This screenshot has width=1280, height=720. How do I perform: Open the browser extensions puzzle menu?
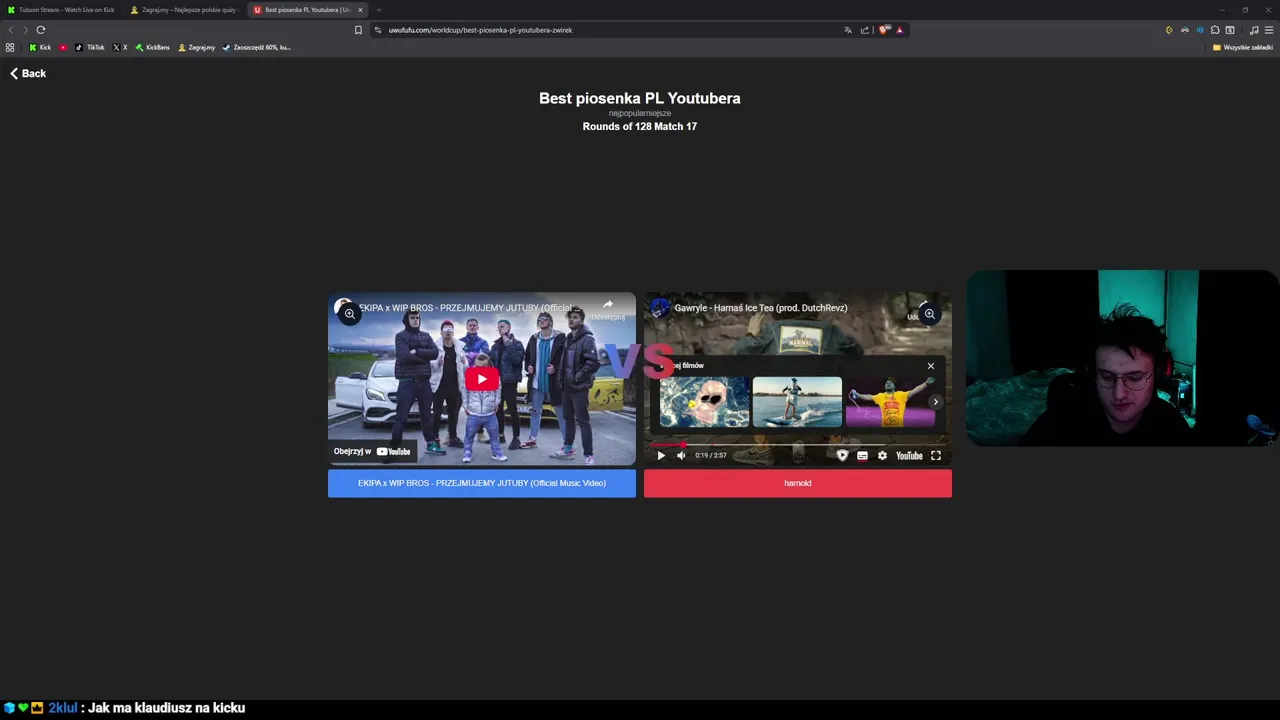tap(1215, 30)
